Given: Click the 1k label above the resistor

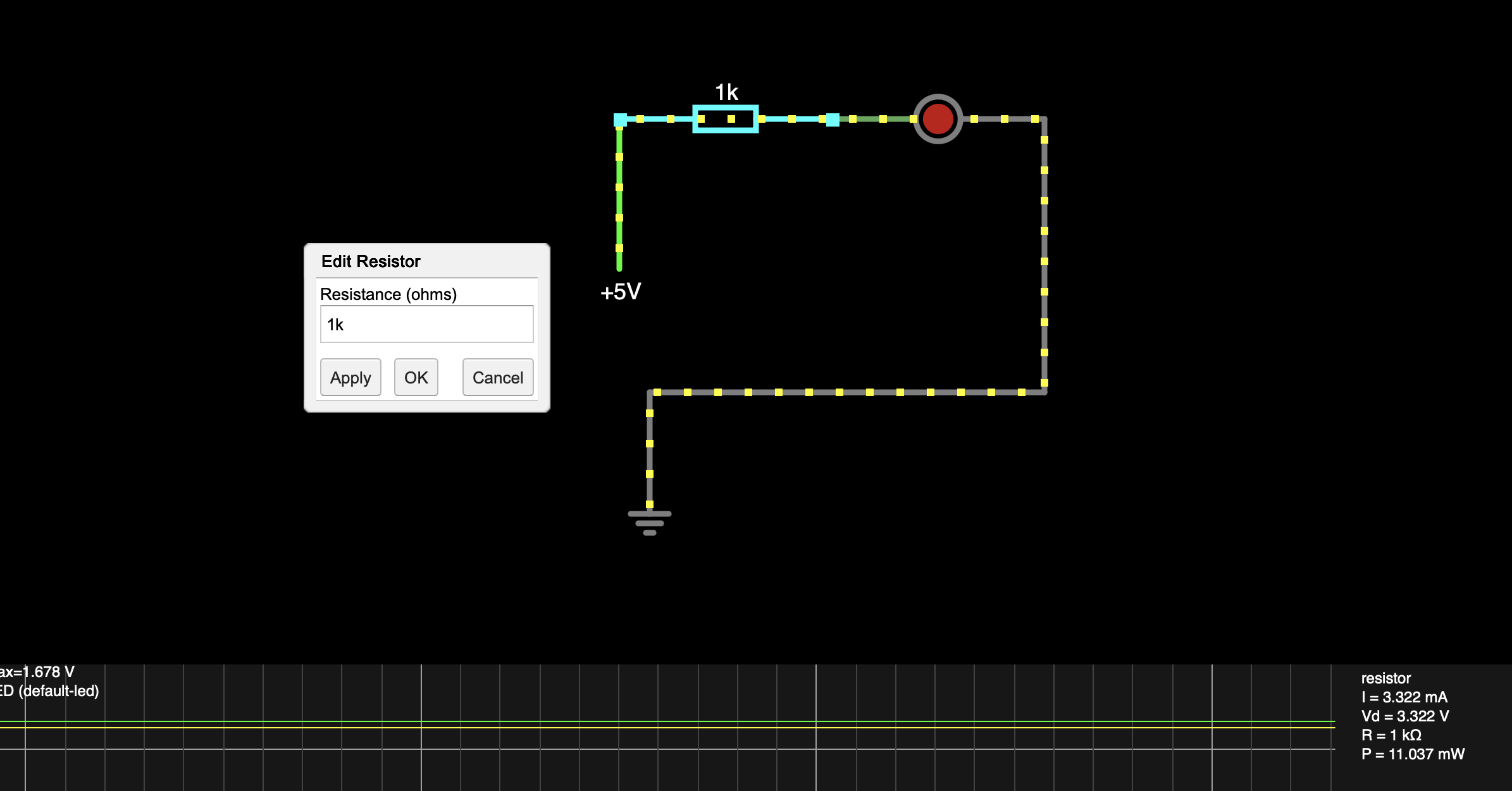Looking at the screenshot, I should (x=726, y=91).
